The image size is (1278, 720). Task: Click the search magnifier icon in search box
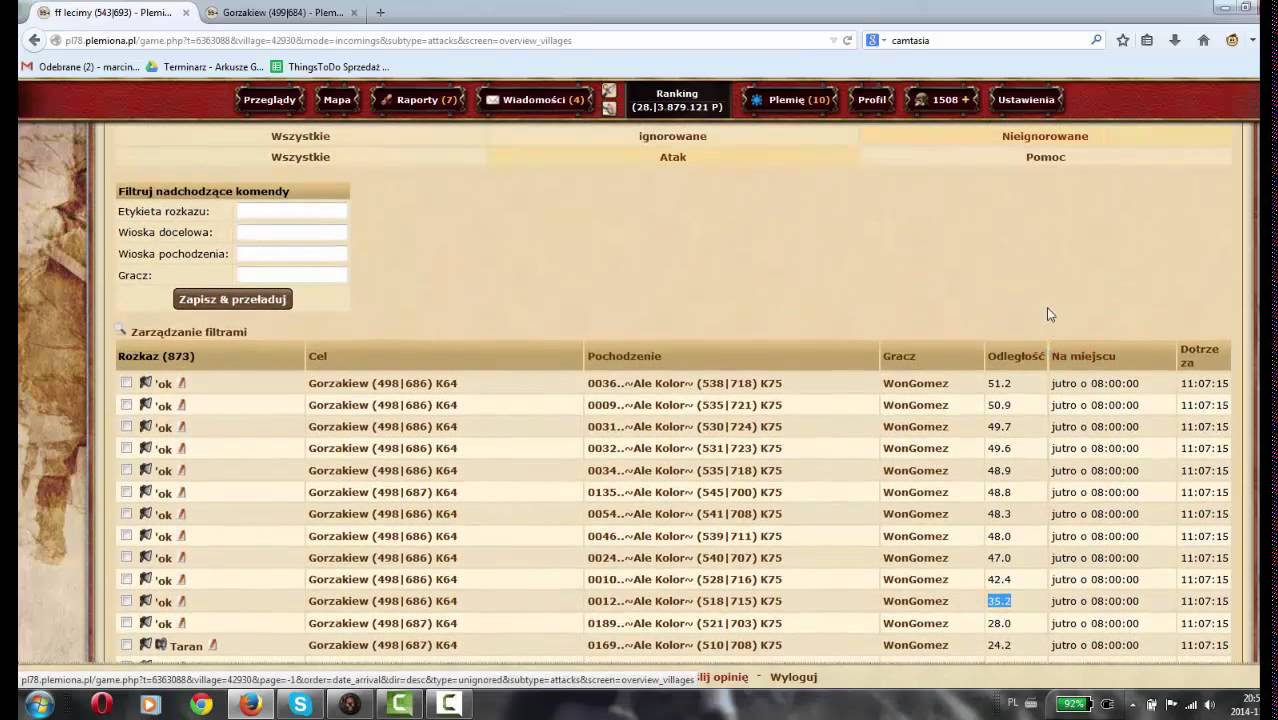click(x=1096, y=40)
